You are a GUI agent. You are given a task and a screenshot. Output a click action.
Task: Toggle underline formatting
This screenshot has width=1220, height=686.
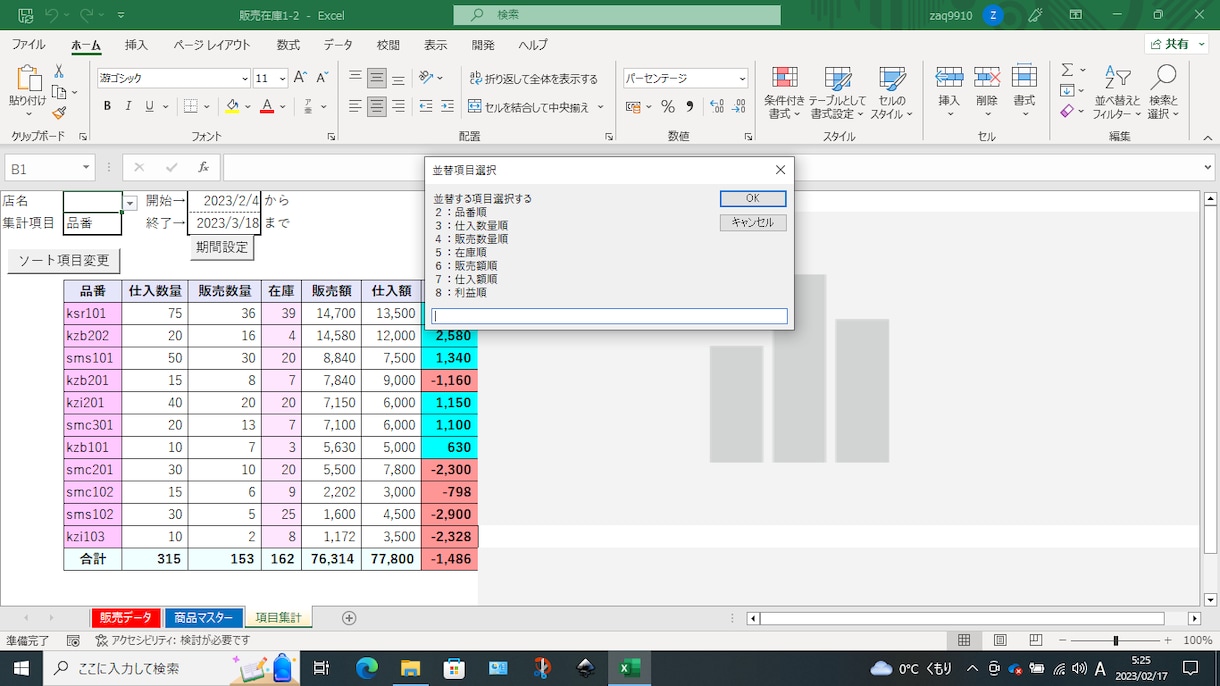coord(149,107)
